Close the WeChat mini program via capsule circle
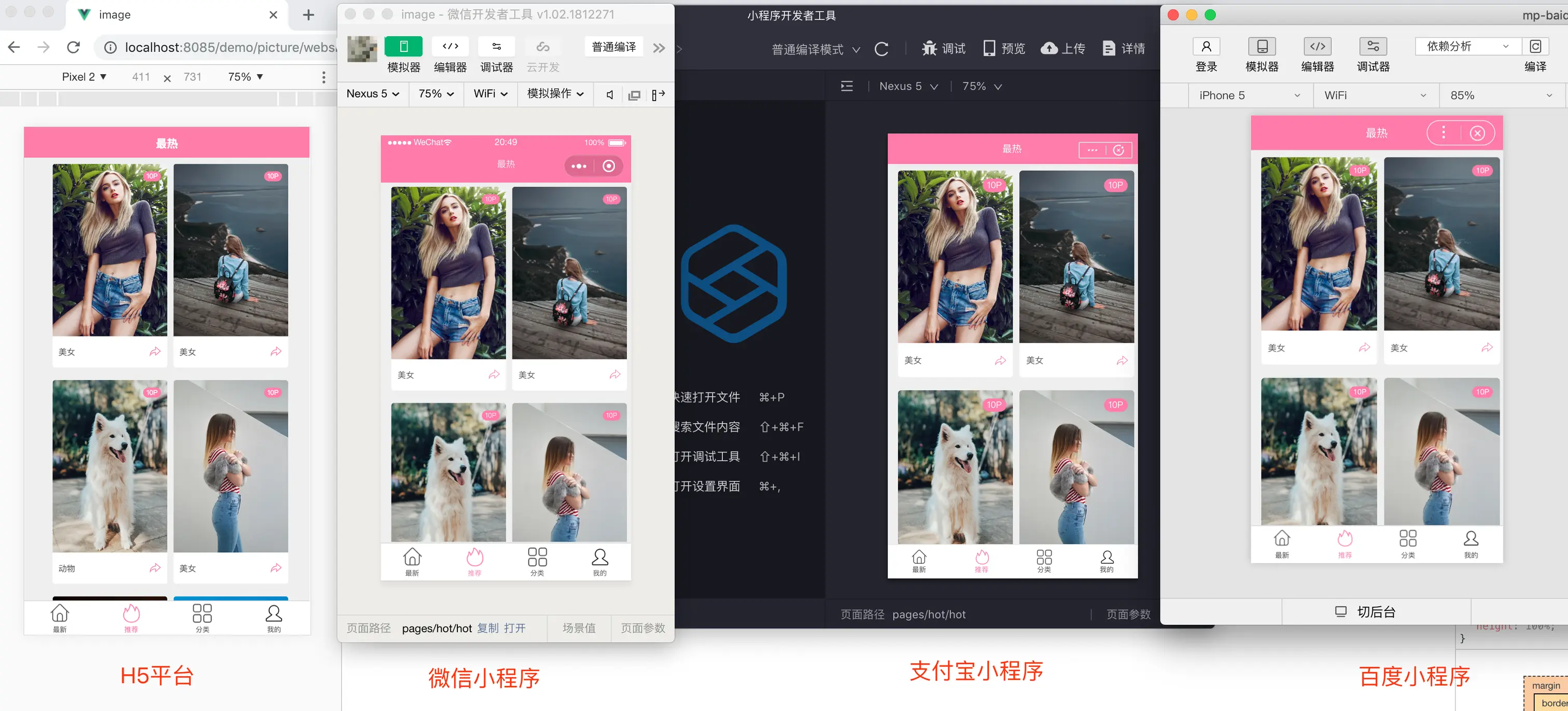1568x711 pixels. pos(609,166)
